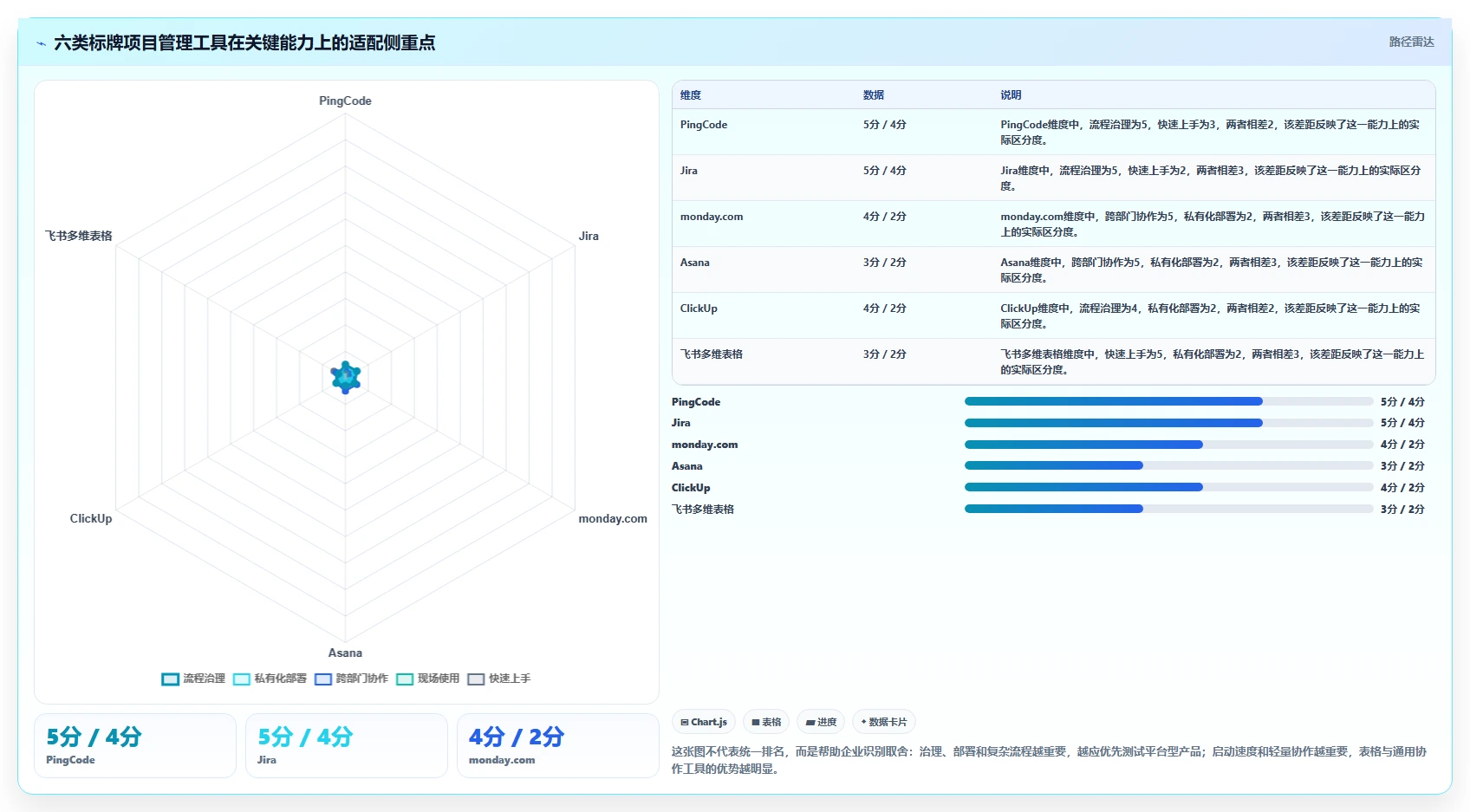Click the monday.com progress bar
Viewport: 1470px width, 812px height.
(1168, 445)
